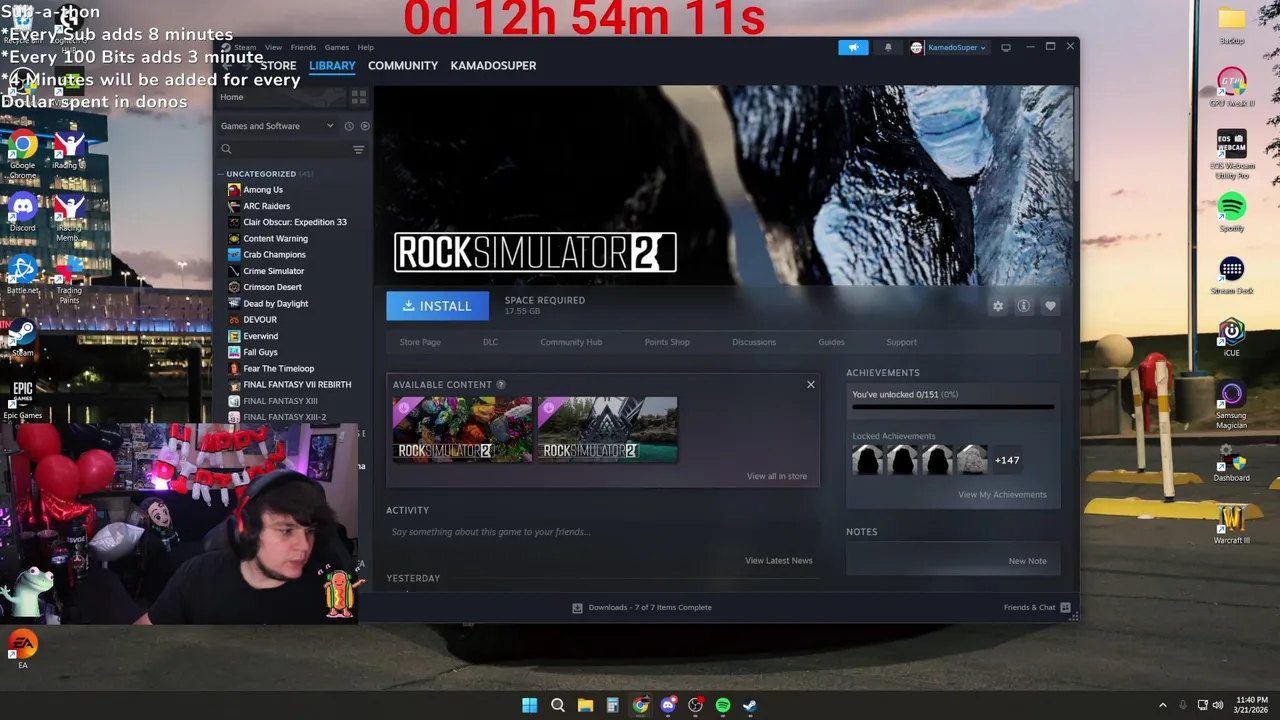1280x720 pixels.
Task: Open the Points Shop link
Action: point(667,342)
